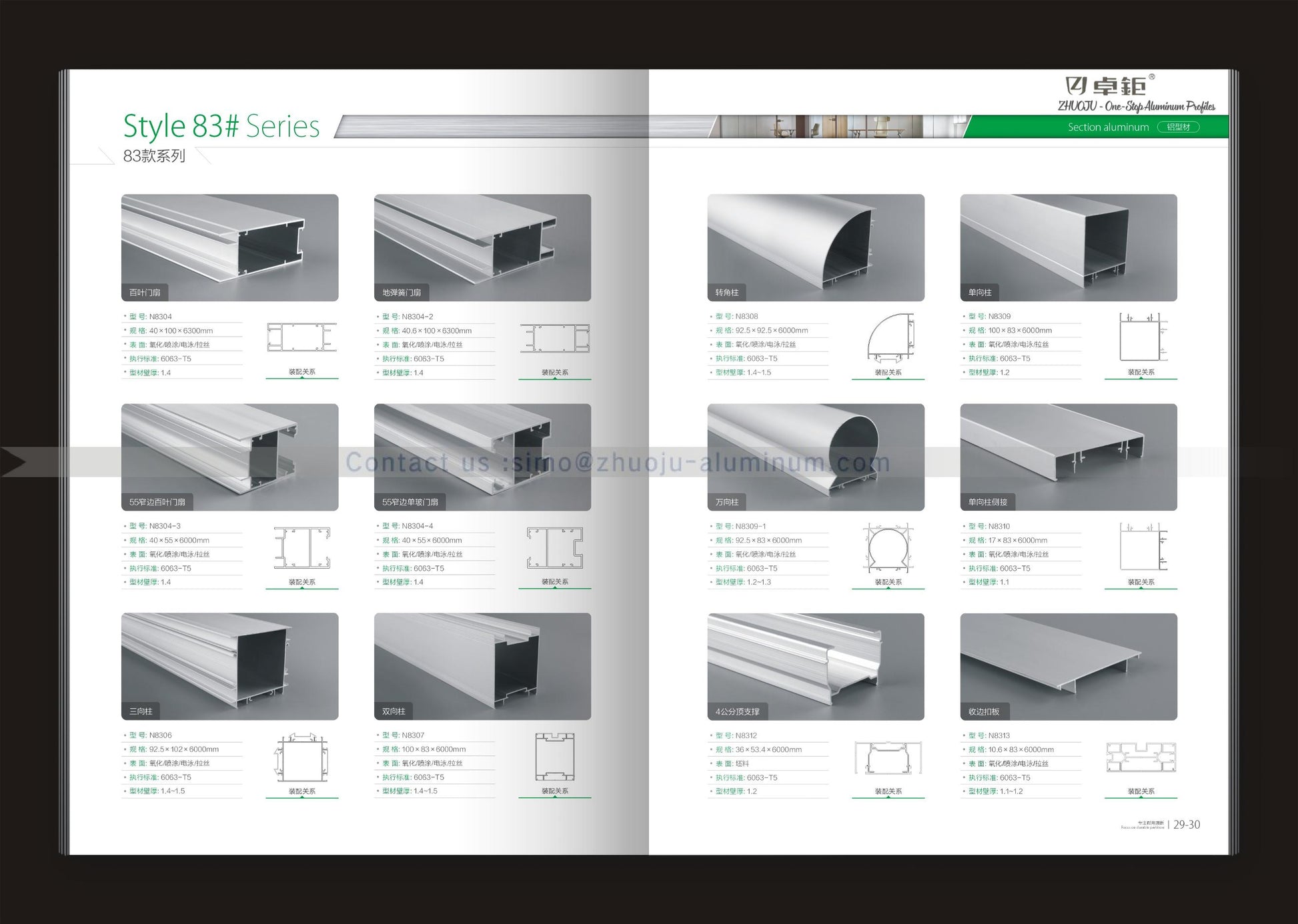Click the N8308 quarter-round cross-section diagram

coord(890,338)
